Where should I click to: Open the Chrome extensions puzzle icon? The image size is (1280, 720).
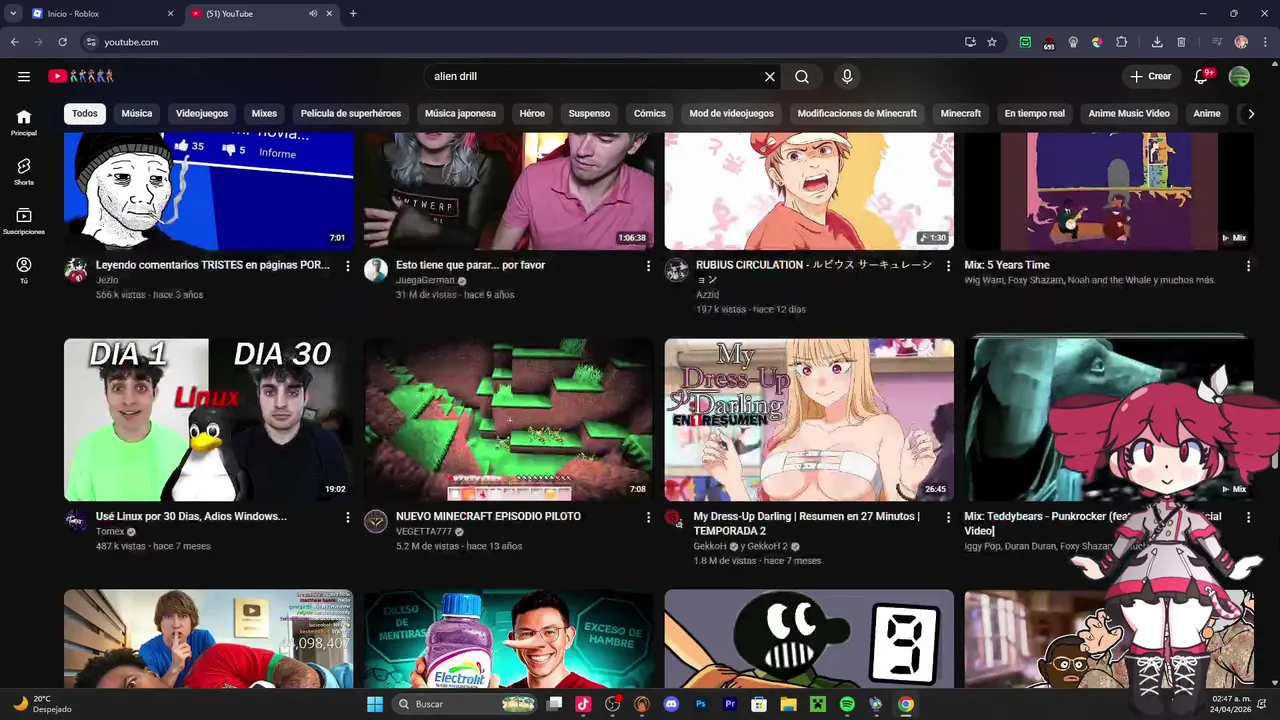(1121, 42)
